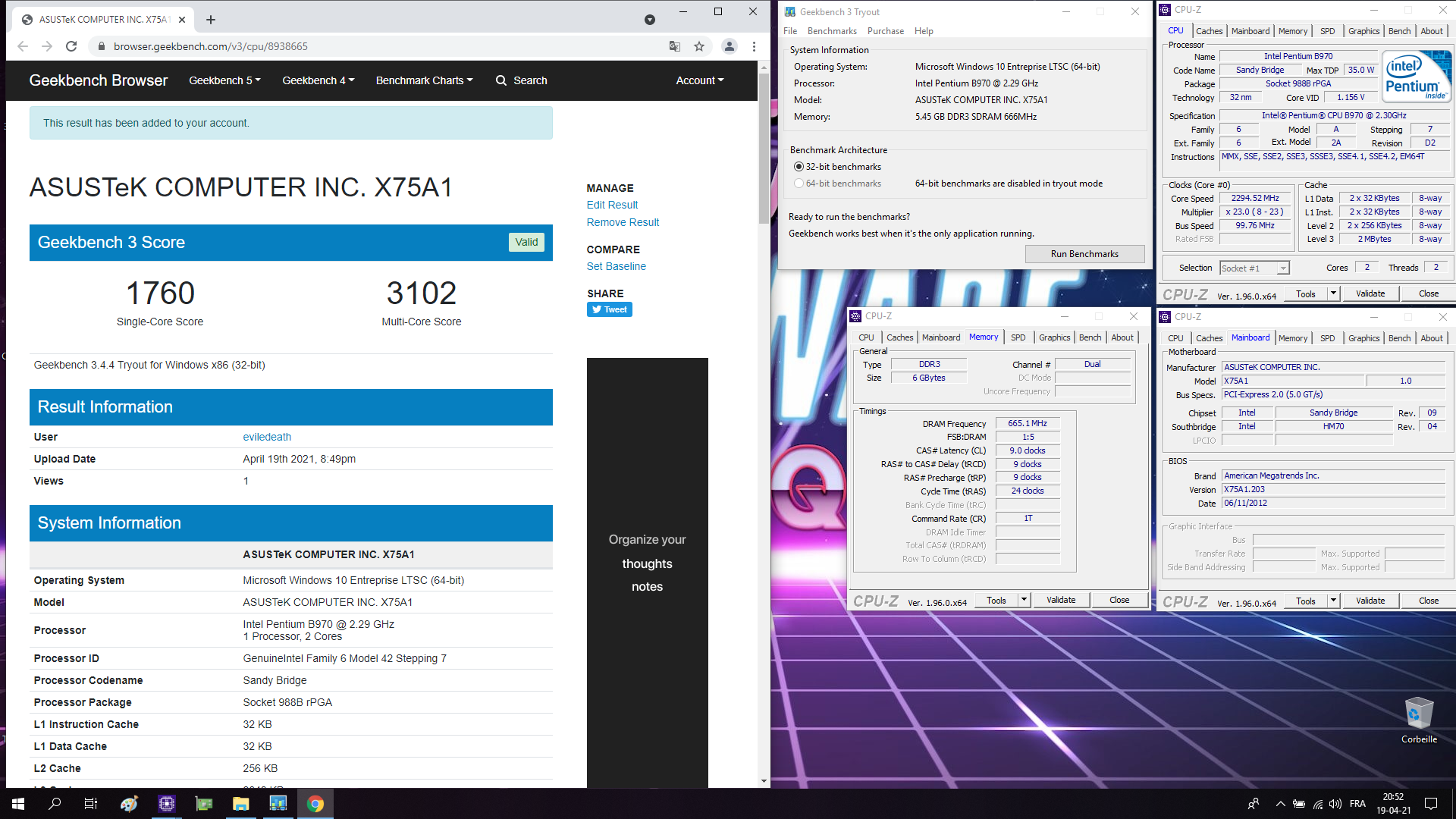Open the Geekbench Help menu

[x=924, y=31]
